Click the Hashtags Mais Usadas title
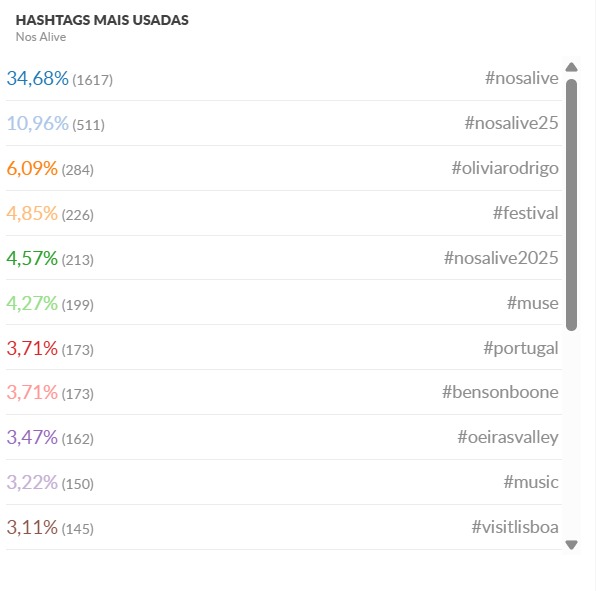 point(102,20)
